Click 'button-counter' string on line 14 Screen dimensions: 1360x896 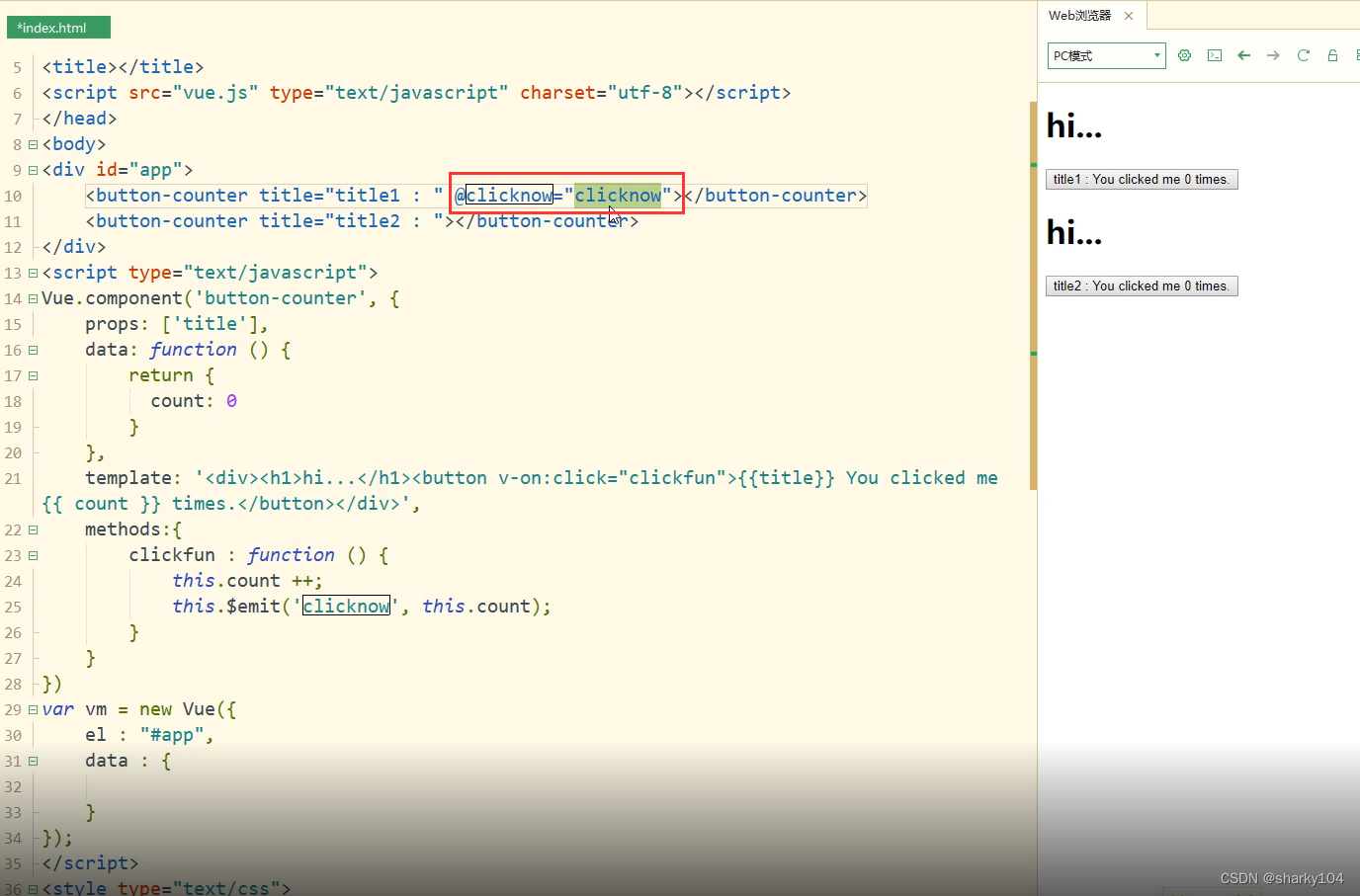point(281,298)
